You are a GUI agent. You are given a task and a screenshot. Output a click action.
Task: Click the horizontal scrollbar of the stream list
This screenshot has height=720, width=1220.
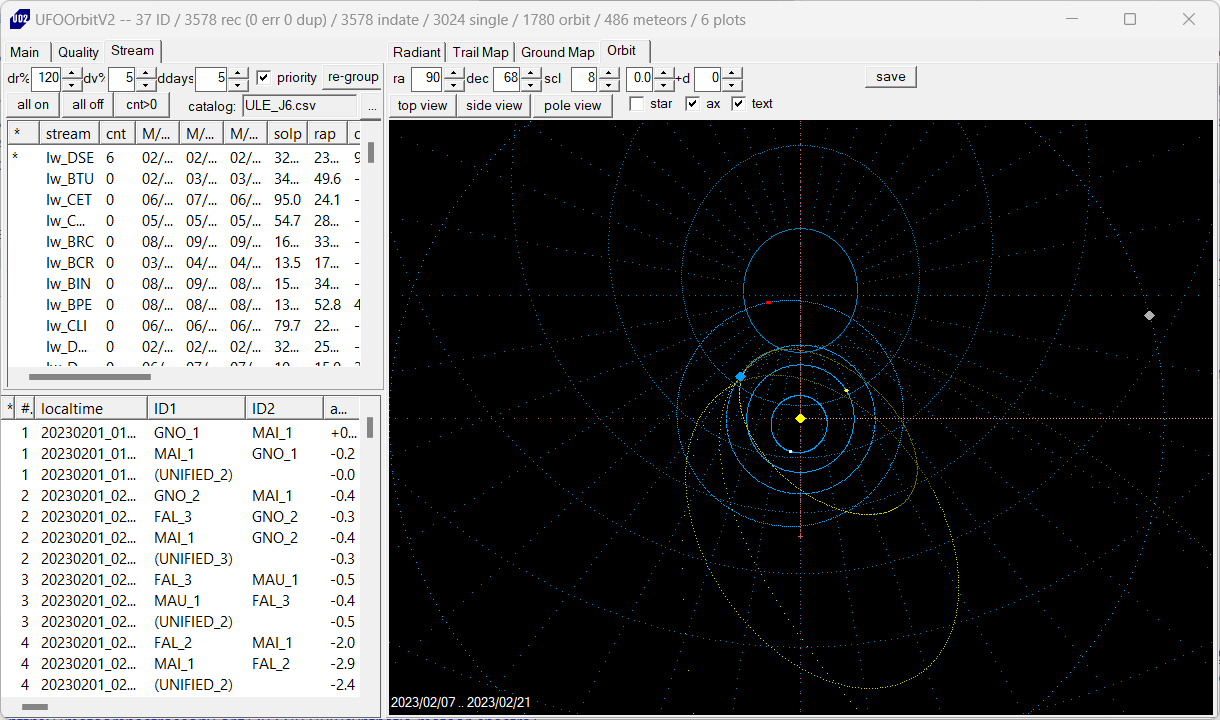90,377
